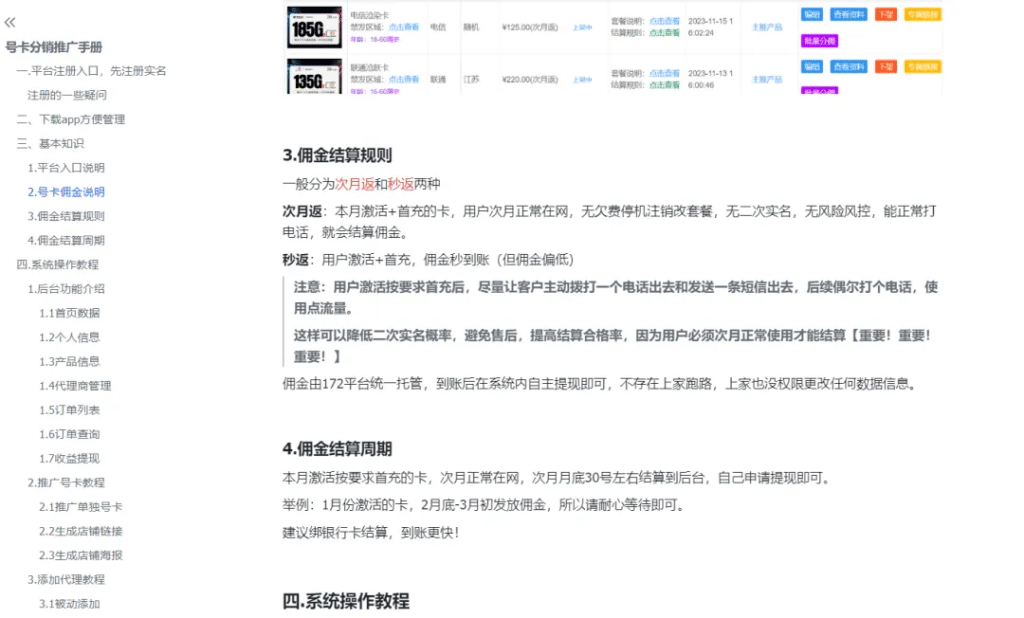Viewport: 1024px width, 618px height.
Task: Click blue edit button in 185G row
Action: pos(812,14)
